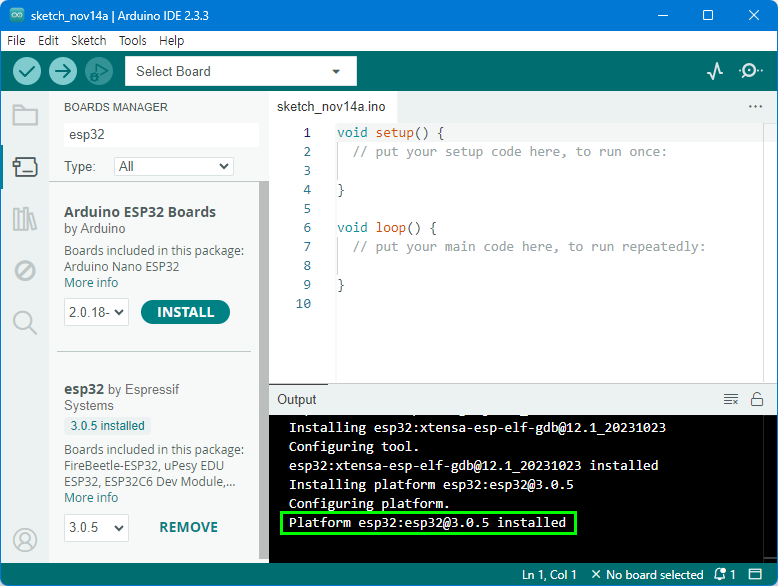Remove the esp32 Espressif package
778x586 pixels.
coord(189,527)
